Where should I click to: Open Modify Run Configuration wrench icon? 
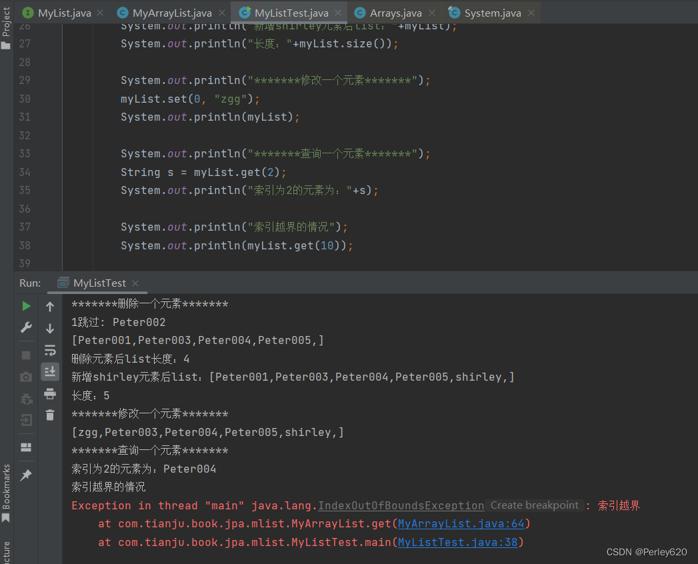[x=26, y=328]
